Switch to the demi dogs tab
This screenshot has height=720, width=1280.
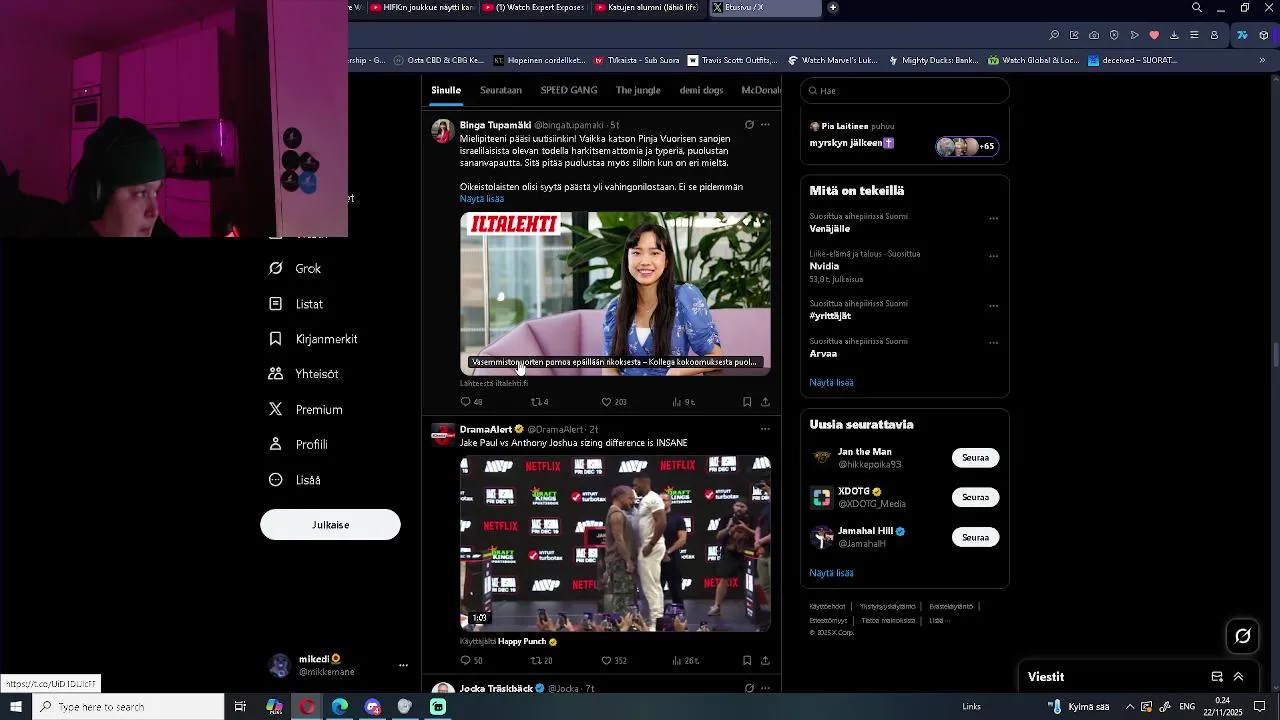[x=701, y=90]
